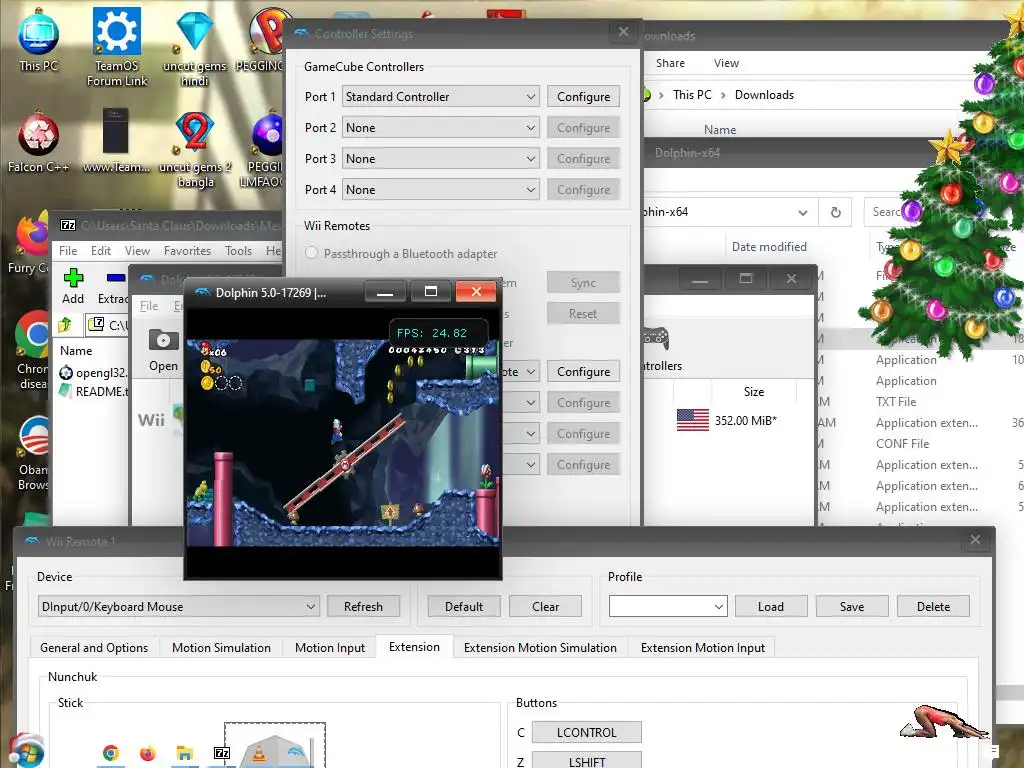Click the File Explorer taskbar icon

[x=185, y=754]
